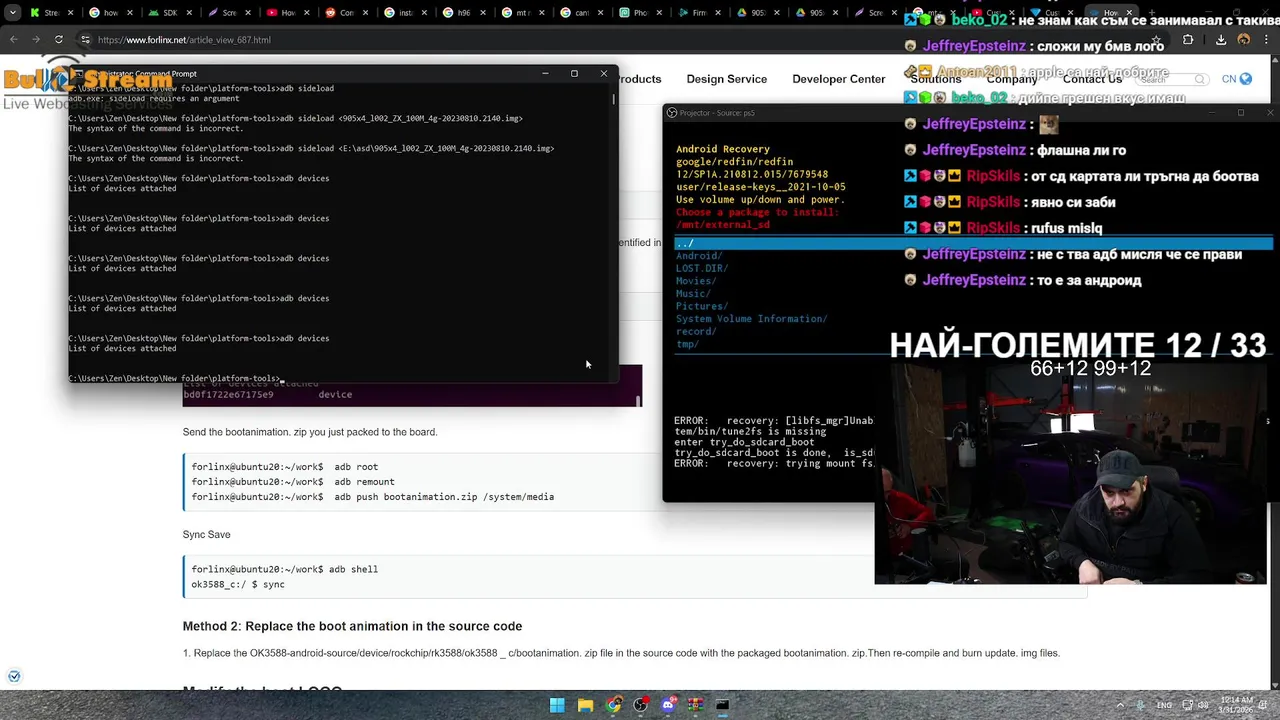Viewport: 1280px width, 720px height.
Task: Switch website language to CN
Action: point(1236,79)
